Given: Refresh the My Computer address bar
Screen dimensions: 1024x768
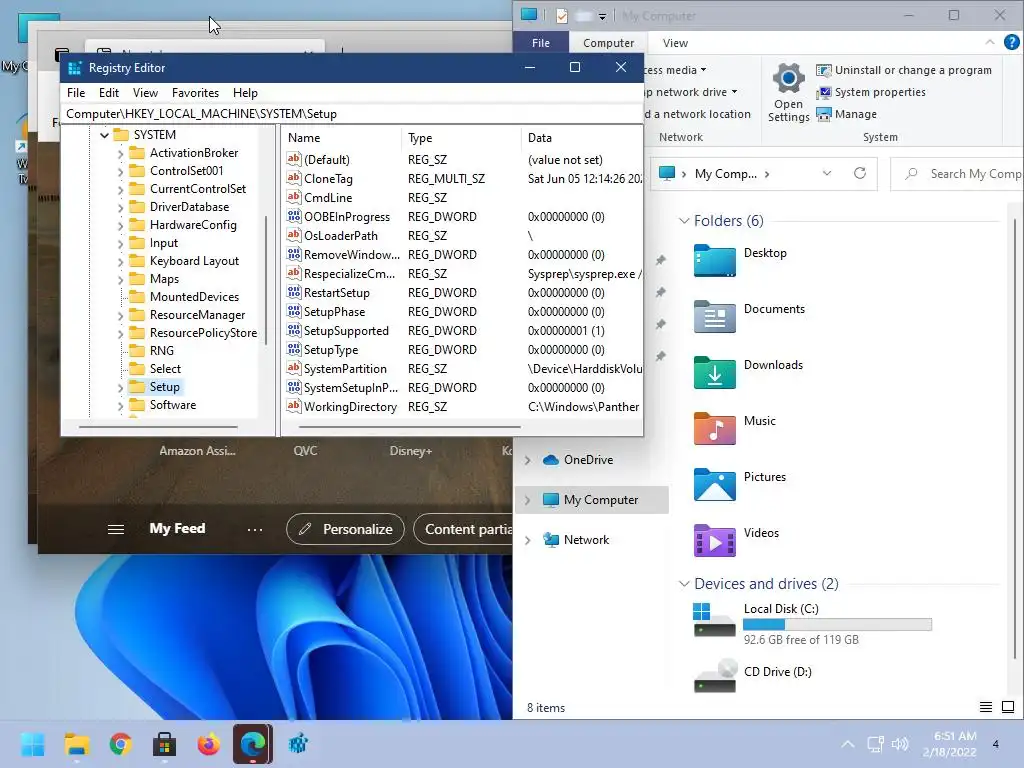Looking at the screenshot, I should coord(859,173).
